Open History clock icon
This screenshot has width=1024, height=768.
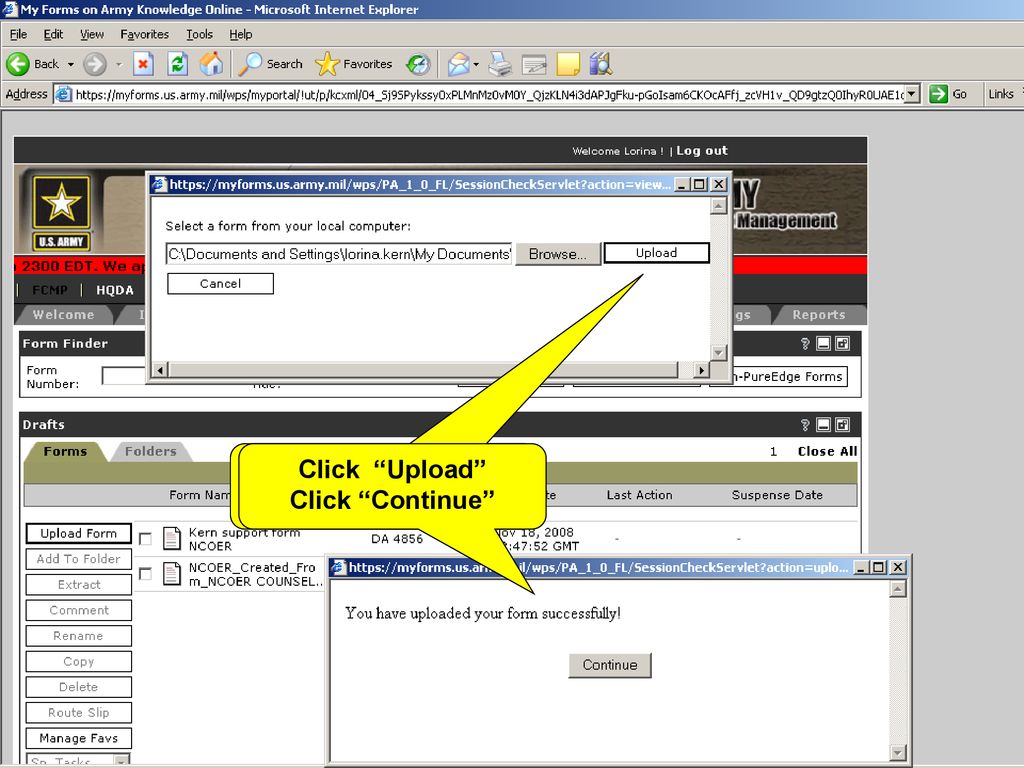point(418,64)
